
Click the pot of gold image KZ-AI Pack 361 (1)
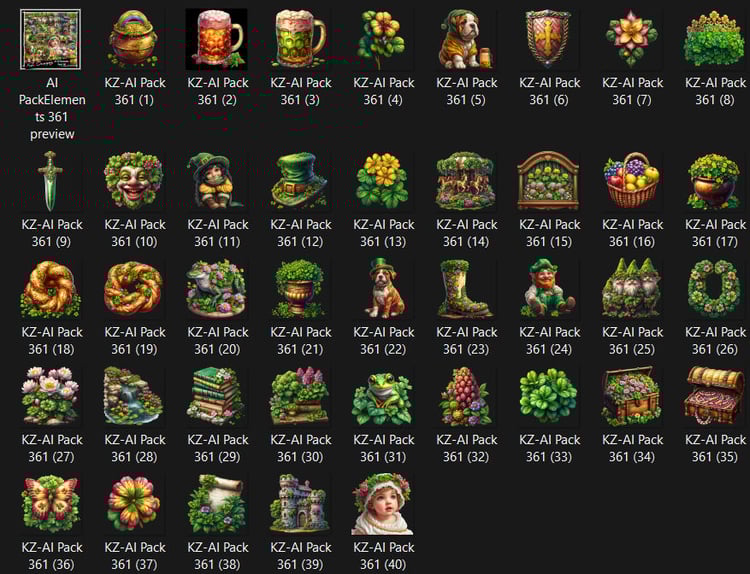[x=134, y=39]
